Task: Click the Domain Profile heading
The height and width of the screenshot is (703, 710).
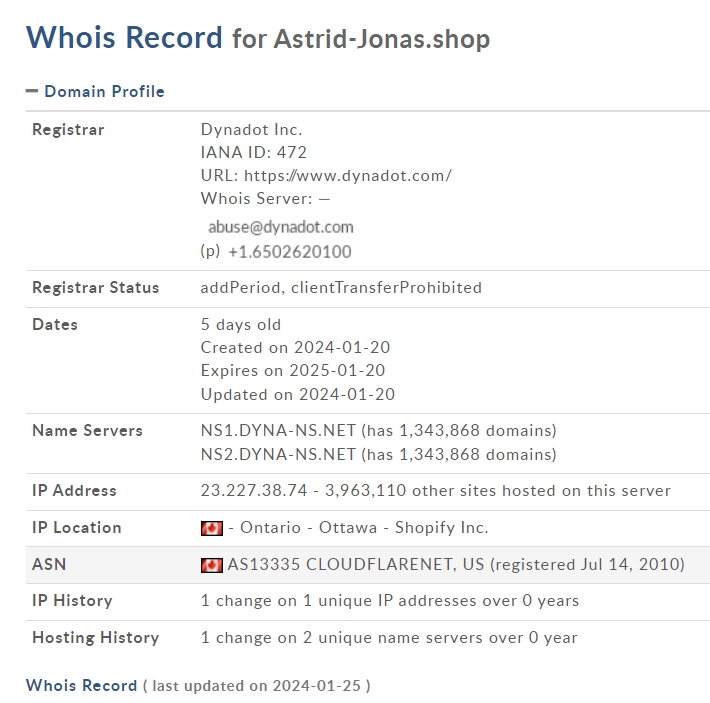Action: coord(104,91)
